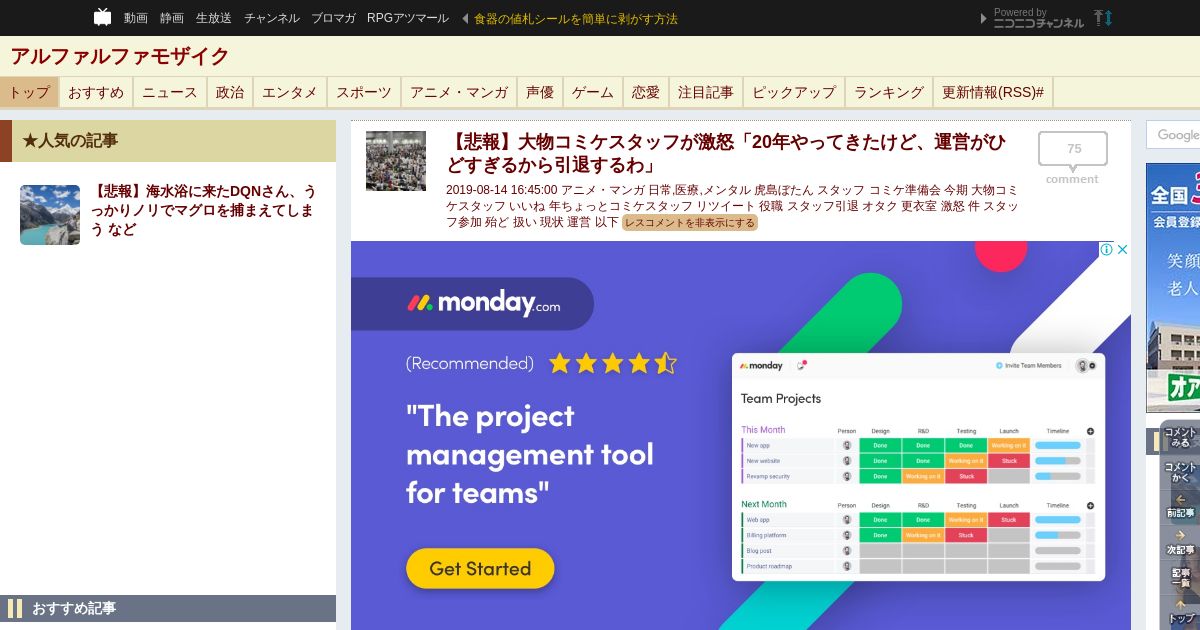This screenshot has height=630, width=1200.
Task: Select the ゲーム tab
Action: (x=593, y=92)
